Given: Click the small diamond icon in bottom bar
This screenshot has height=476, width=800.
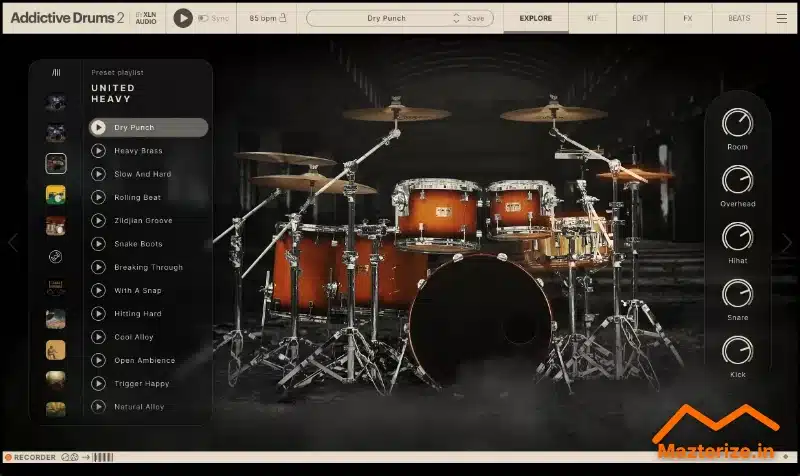Looking at the screenshot, I should point(786,457).
